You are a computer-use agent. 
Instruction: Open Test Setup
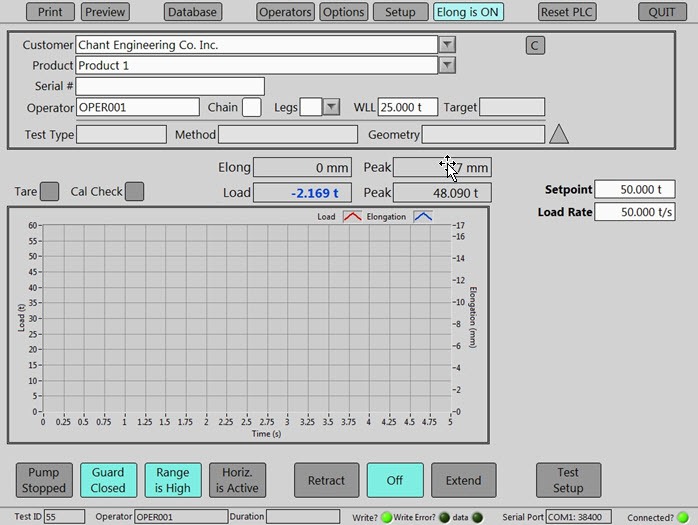click(x=568, y=480)
